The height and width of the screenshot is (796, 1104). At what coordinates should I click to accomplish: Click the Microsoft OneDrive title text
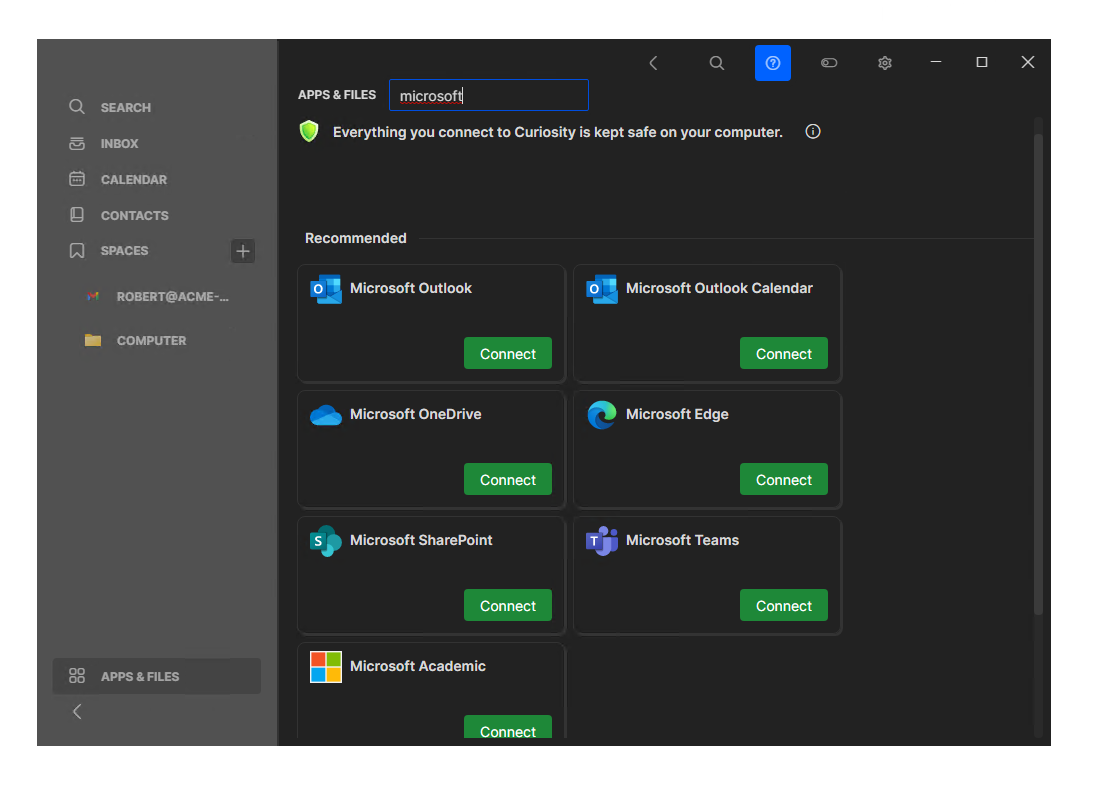pyautogui.click(x=415, y=414)
